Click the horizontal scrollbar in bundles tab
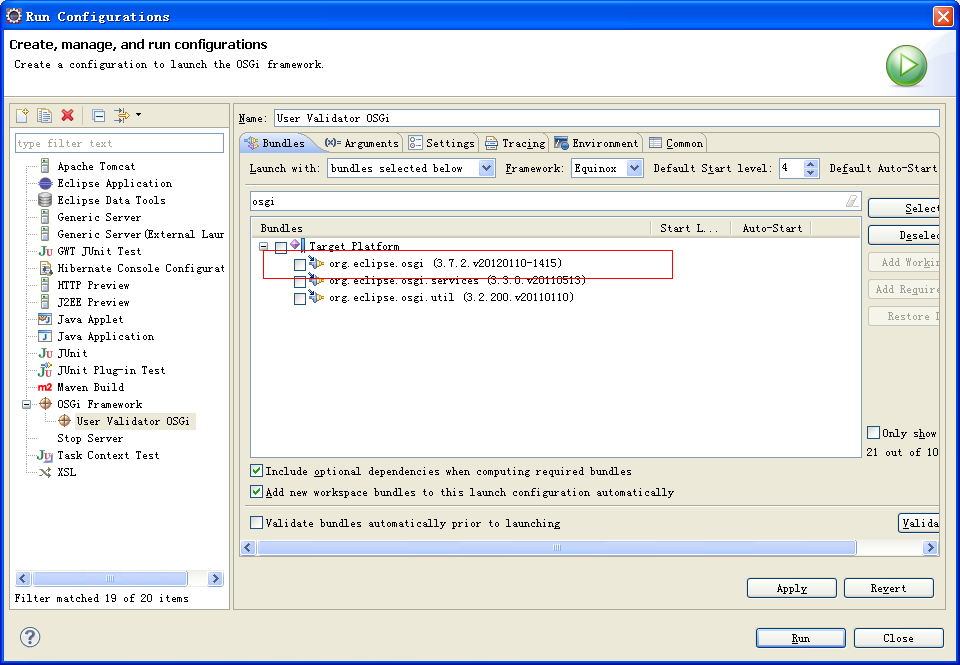This screenshot has width=960, height=665. [x=557, y=547]
